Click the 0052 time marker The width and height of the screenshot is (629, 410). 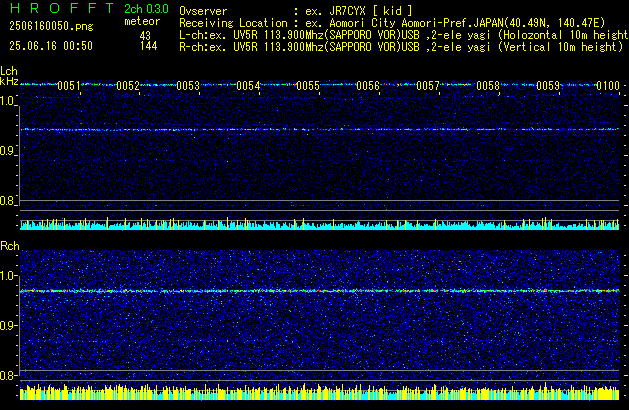(128, 86)
